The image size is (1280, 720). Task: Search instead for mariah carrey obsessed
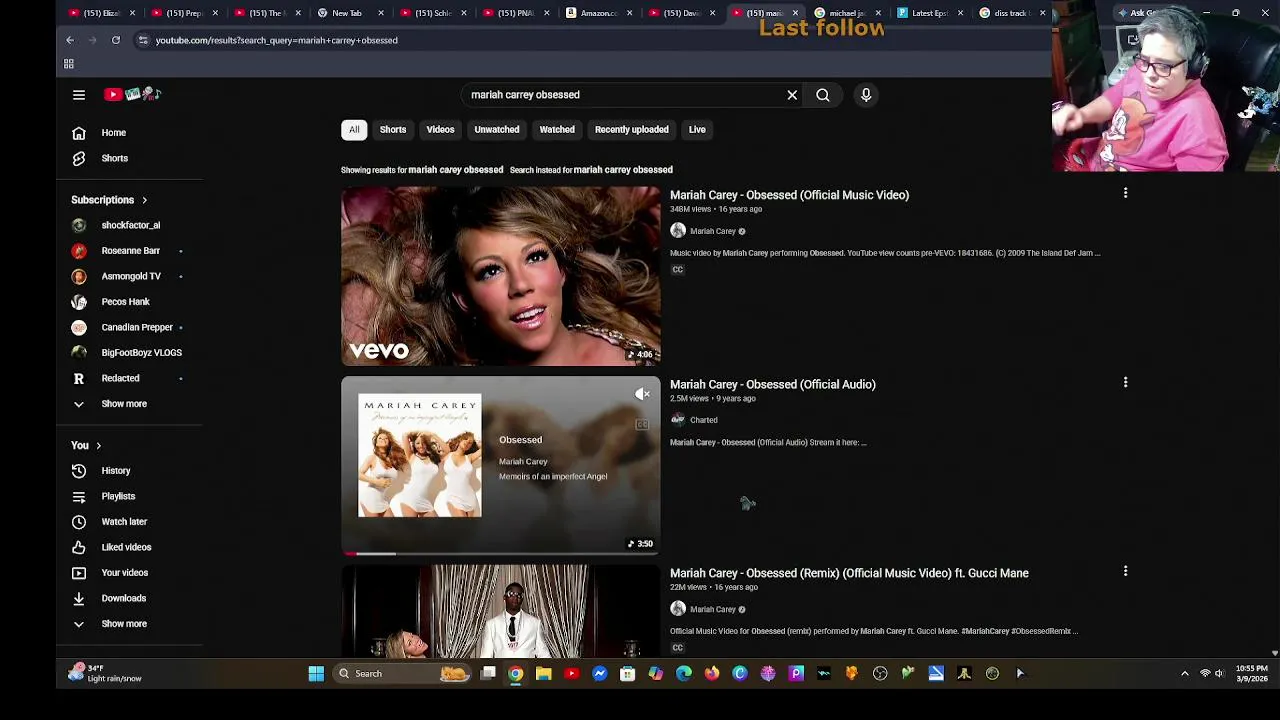pyautogui.click(x=623, y=170)
